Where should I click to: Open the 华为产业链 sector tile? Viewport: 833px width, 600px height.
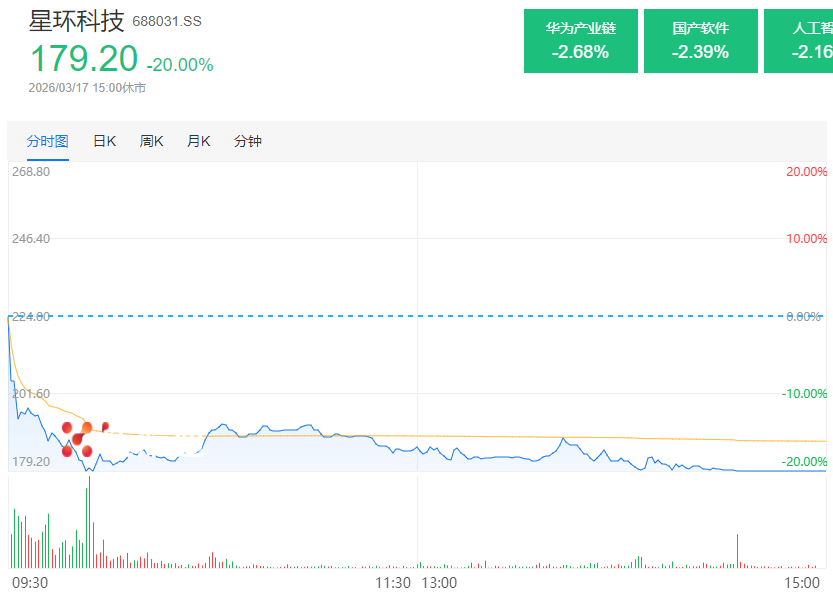(580, 41)
